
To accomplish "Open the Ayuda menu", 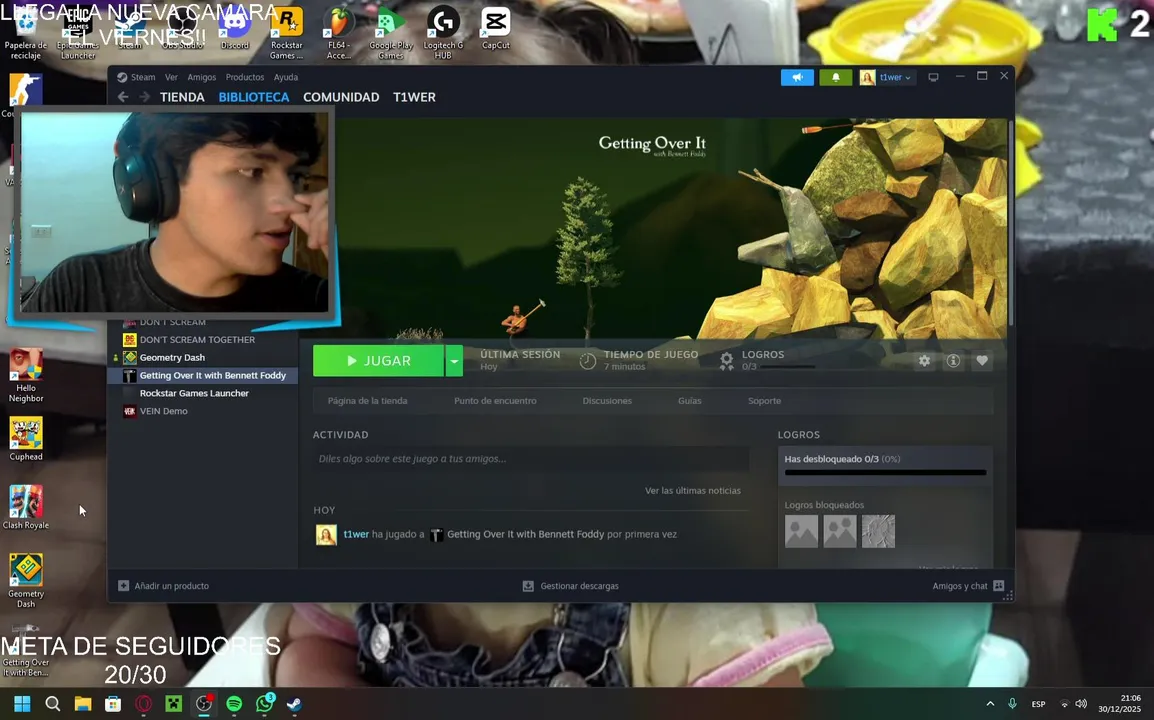I will 286,77.
